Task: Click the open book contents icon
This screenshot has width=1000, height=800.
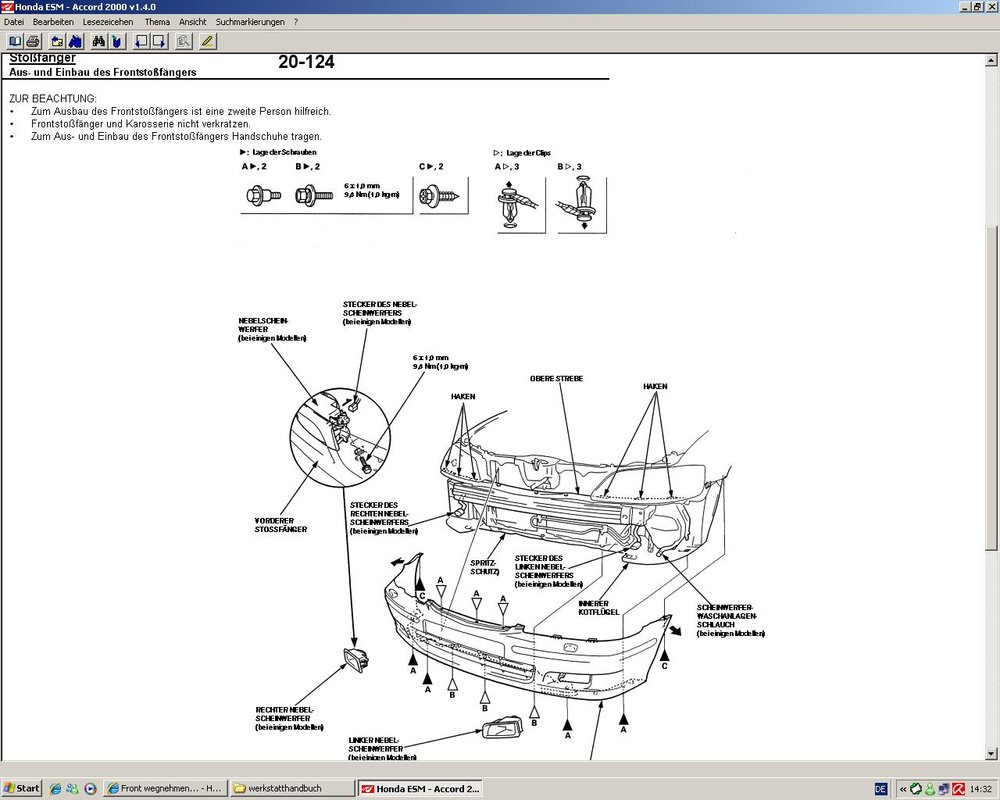Action: 15,41
